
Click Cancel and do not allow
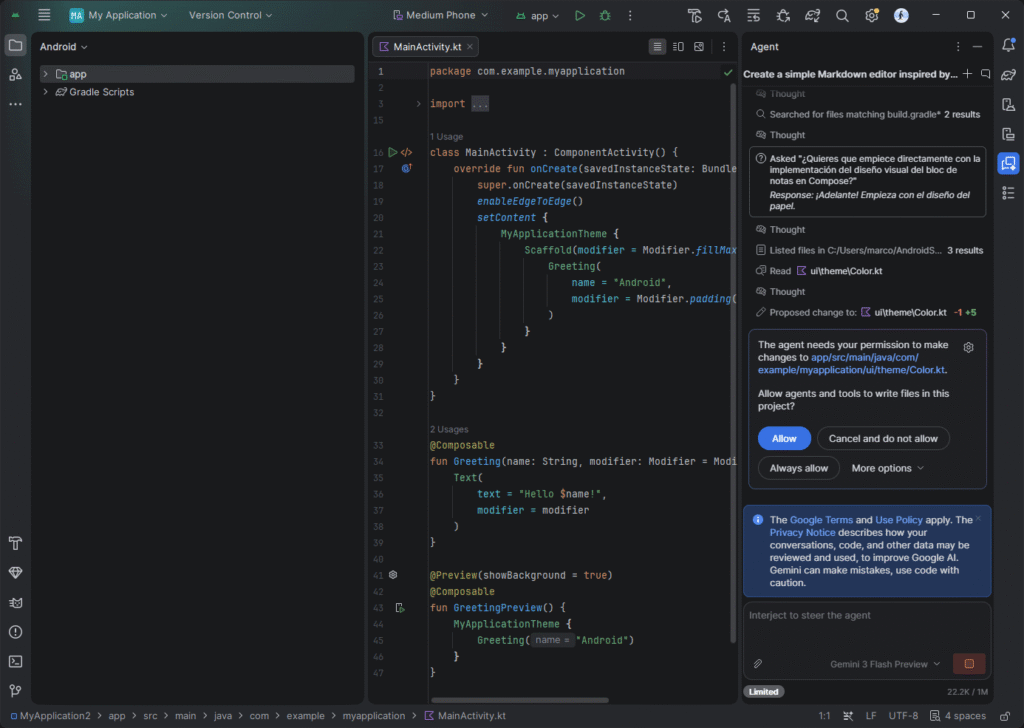pos(883,439)
